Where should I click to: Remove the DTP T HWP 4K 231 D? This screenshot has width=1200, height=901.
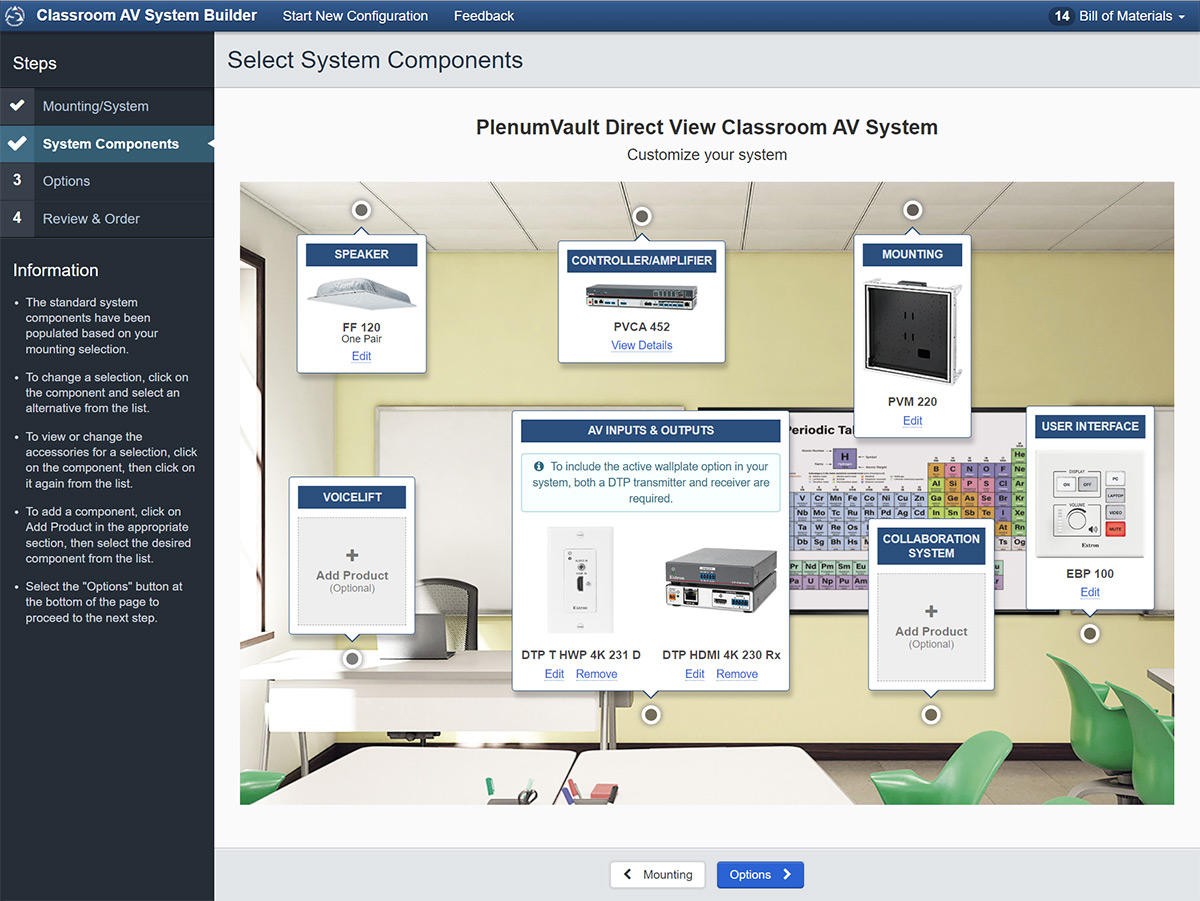click(596, 674)
